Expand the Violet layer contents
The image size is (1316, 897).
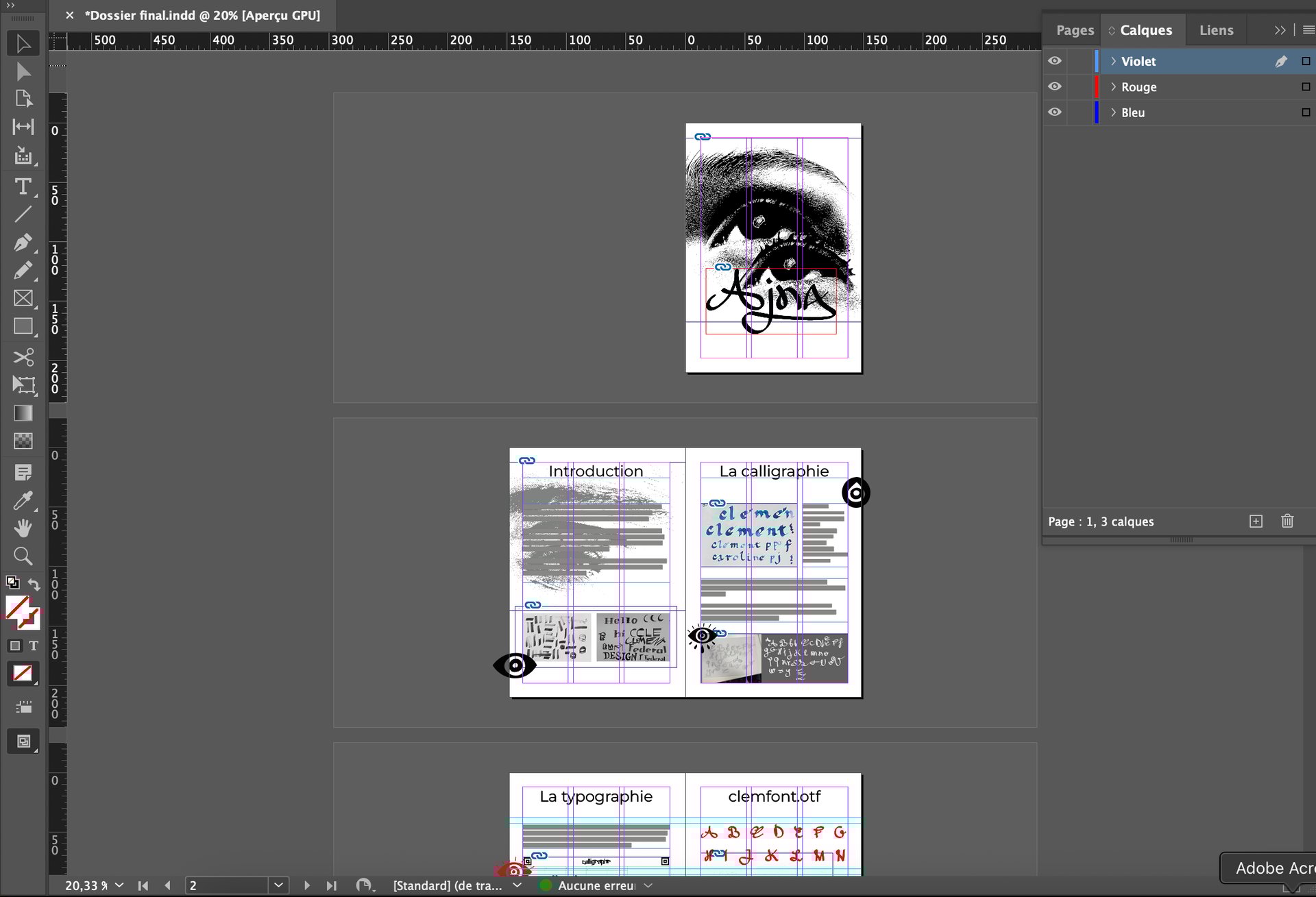click(1113, 61)
